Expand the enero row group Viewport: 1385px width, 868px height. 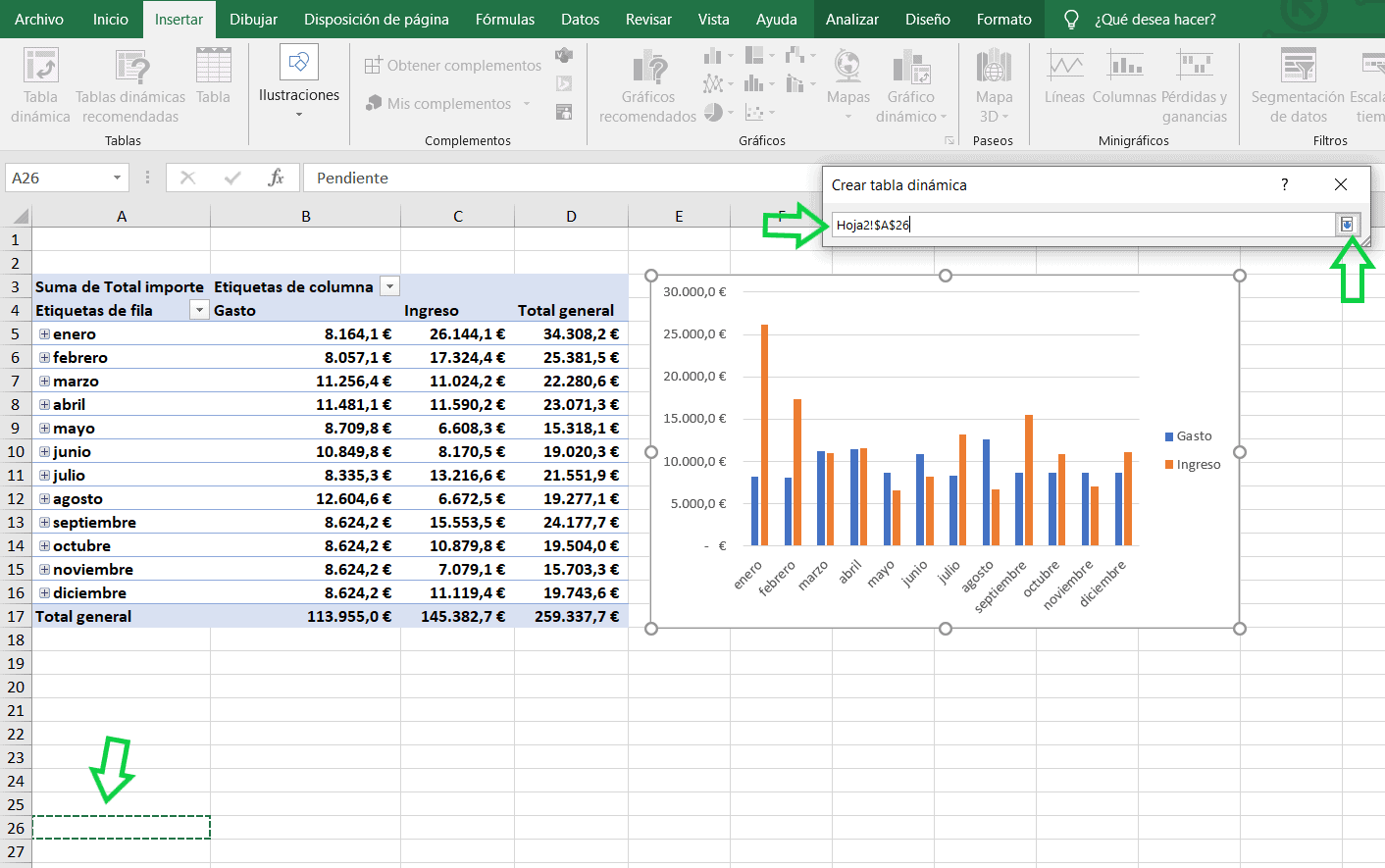(44, 333)
